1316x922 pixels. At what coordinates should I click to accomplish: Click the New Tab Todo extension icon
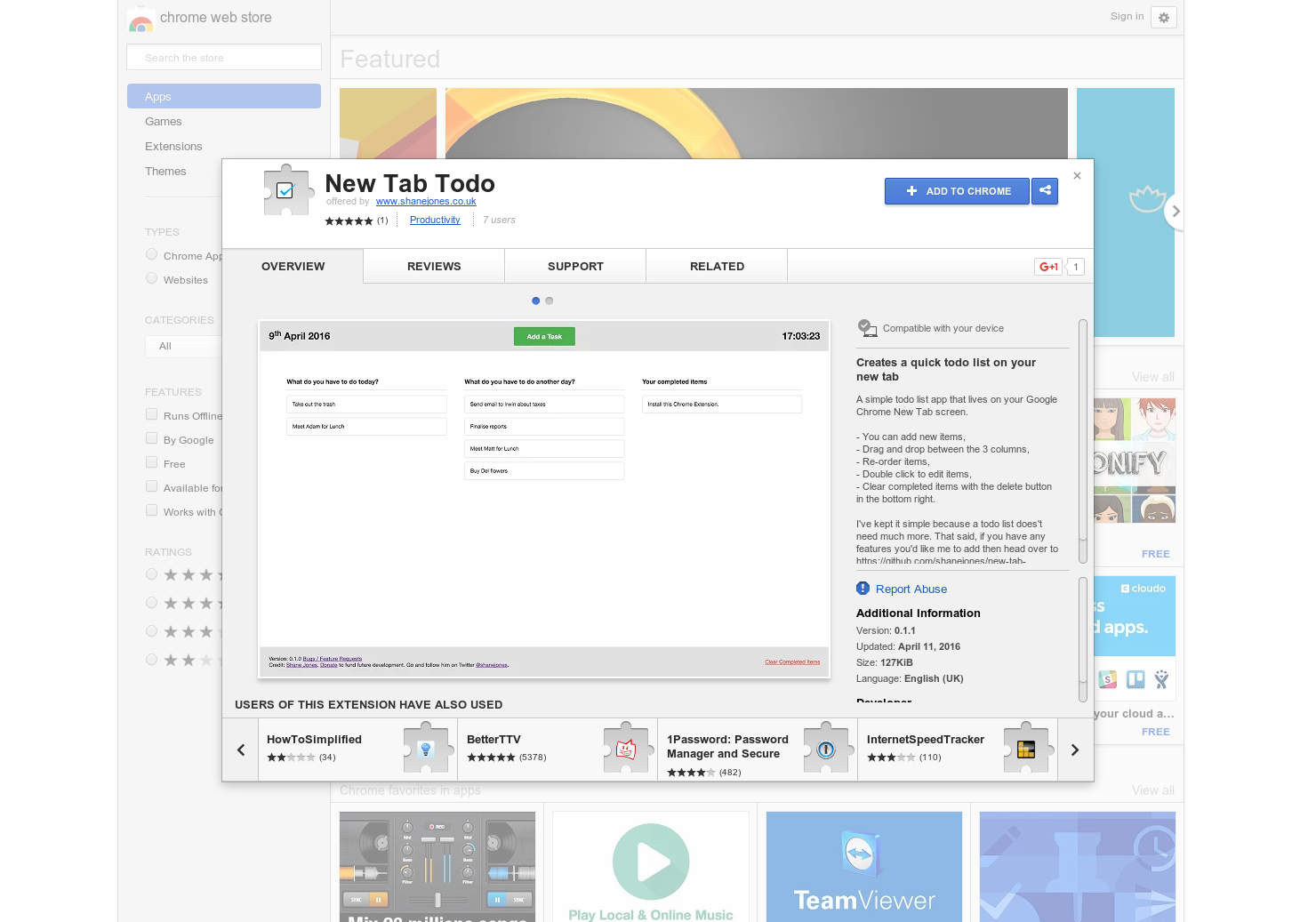coord(286,190)
